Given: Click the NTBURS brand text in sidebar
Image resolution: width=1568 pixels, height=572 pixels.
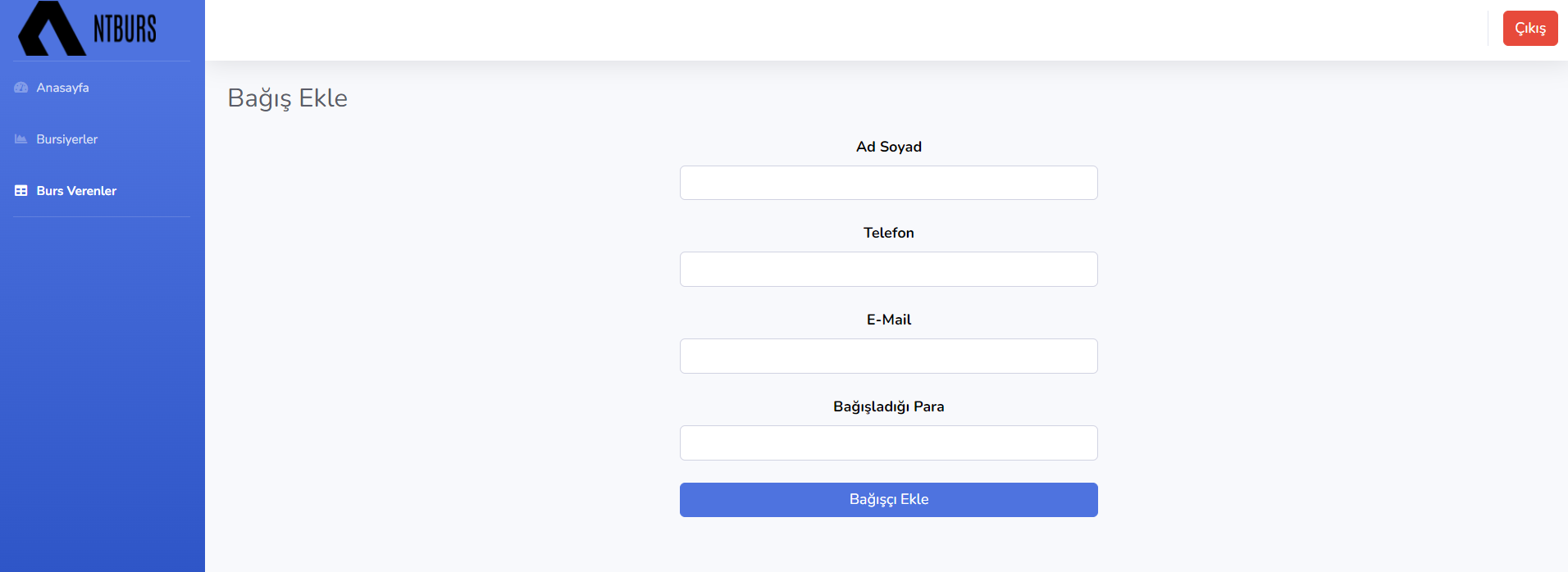Looking at the screenshot, I should pos(125,30).
